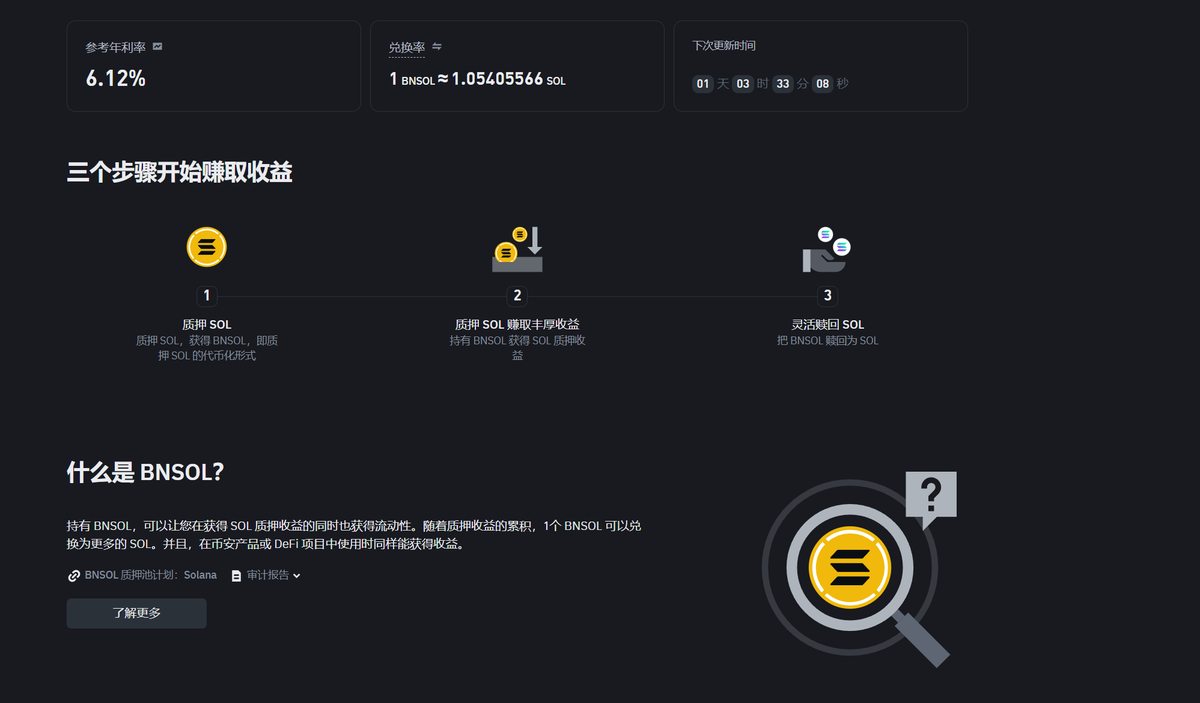The width and height of the screenshot is (1200, 703).
Task: Click the chain link icon before BNSOL 质押池计划
Action: (74, 576)
